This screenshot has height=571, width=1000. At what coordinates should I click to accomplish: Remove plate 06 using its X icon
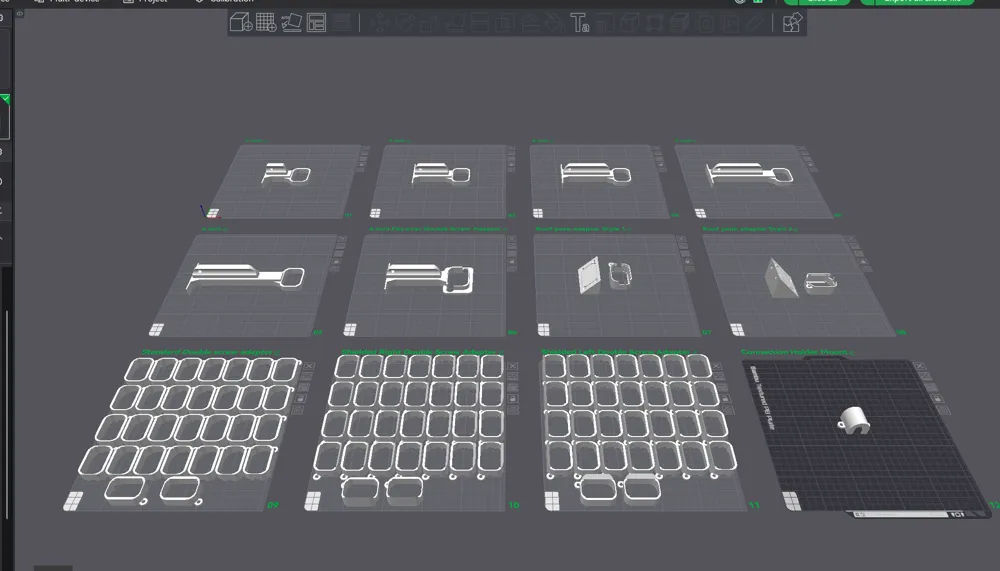(511, 240)
